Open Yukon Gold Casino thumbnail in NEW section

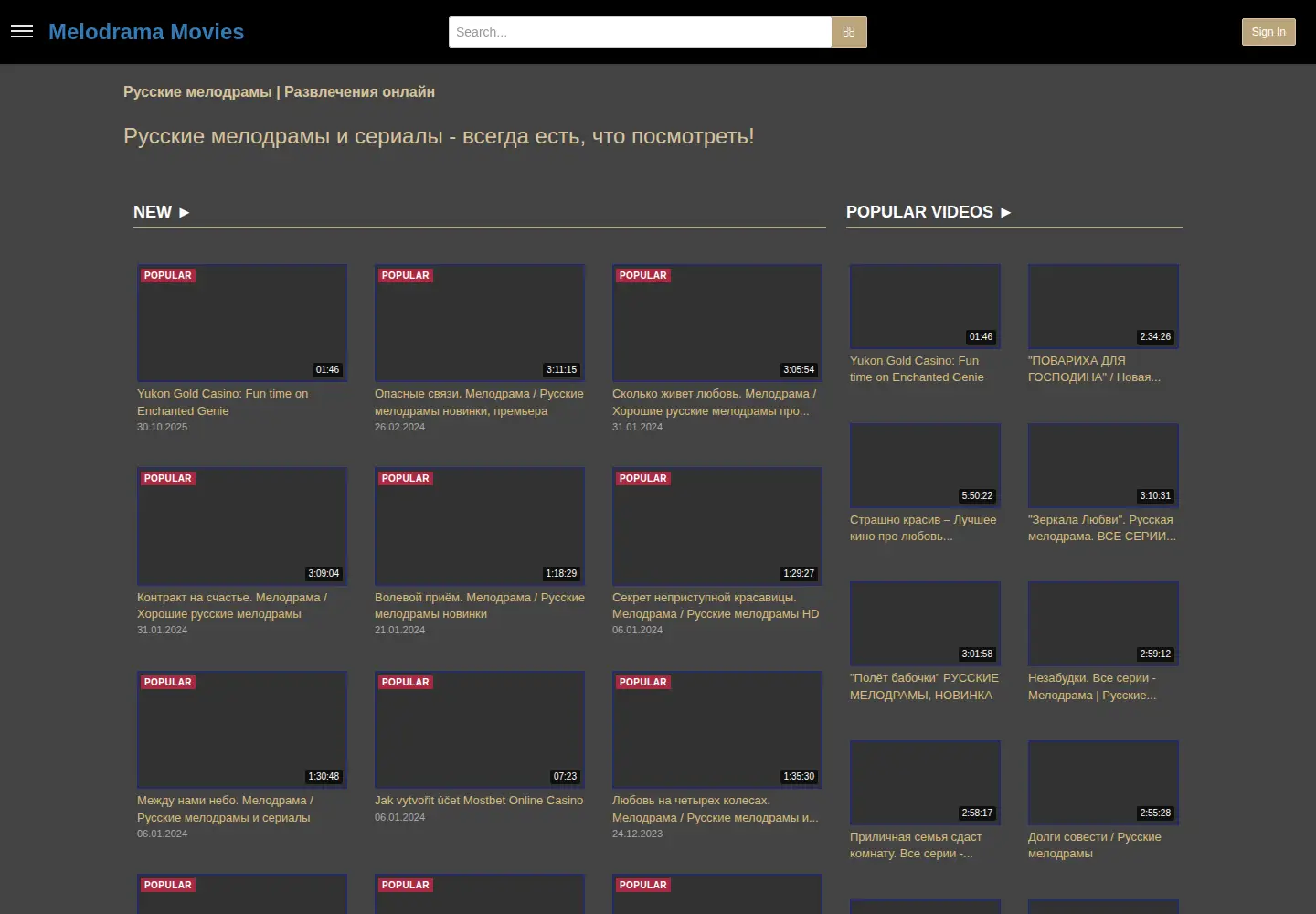242,323
